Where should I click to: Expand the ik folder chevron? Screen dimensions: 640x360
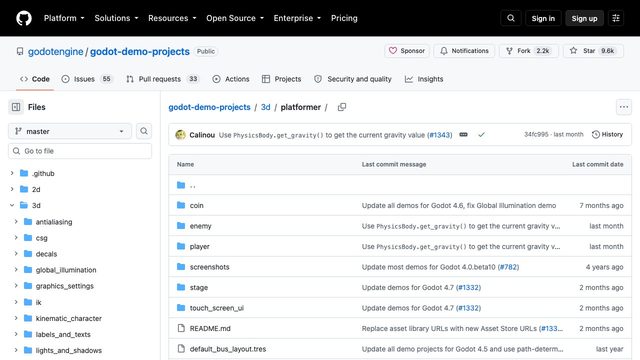(16, 302)
